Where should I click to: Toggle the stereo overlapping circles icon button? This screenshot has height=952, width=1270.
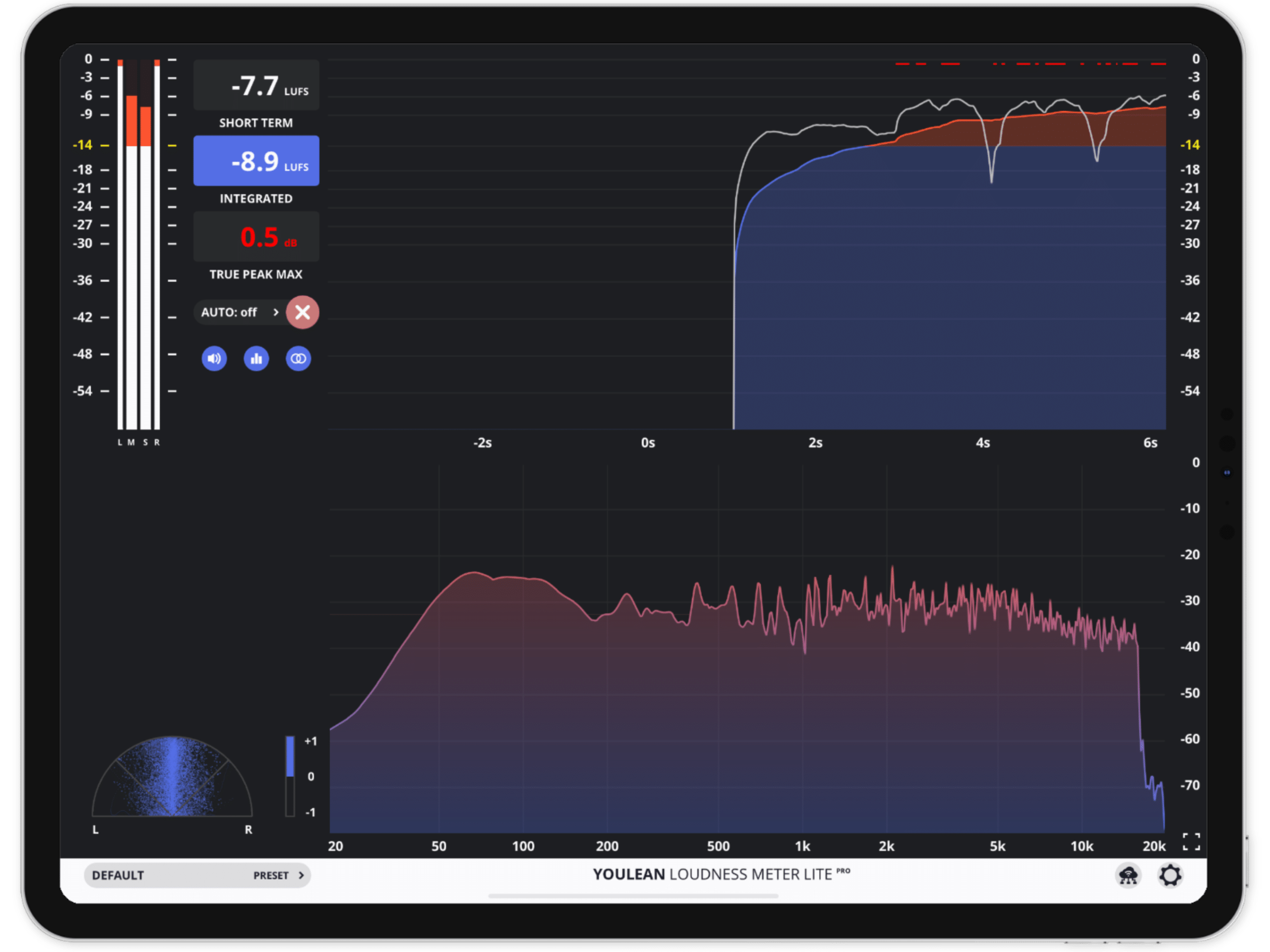coord(298,359)
